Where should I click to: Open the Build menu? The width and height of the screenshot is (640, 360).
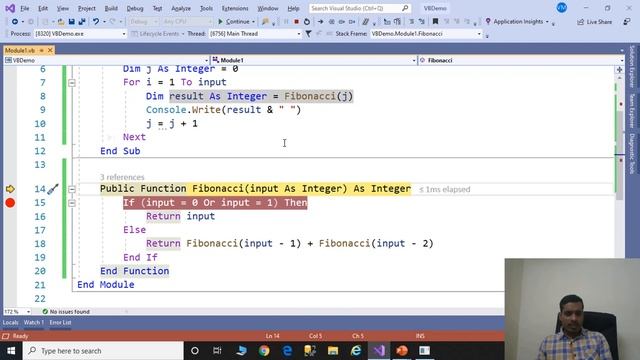coord(111,8)
